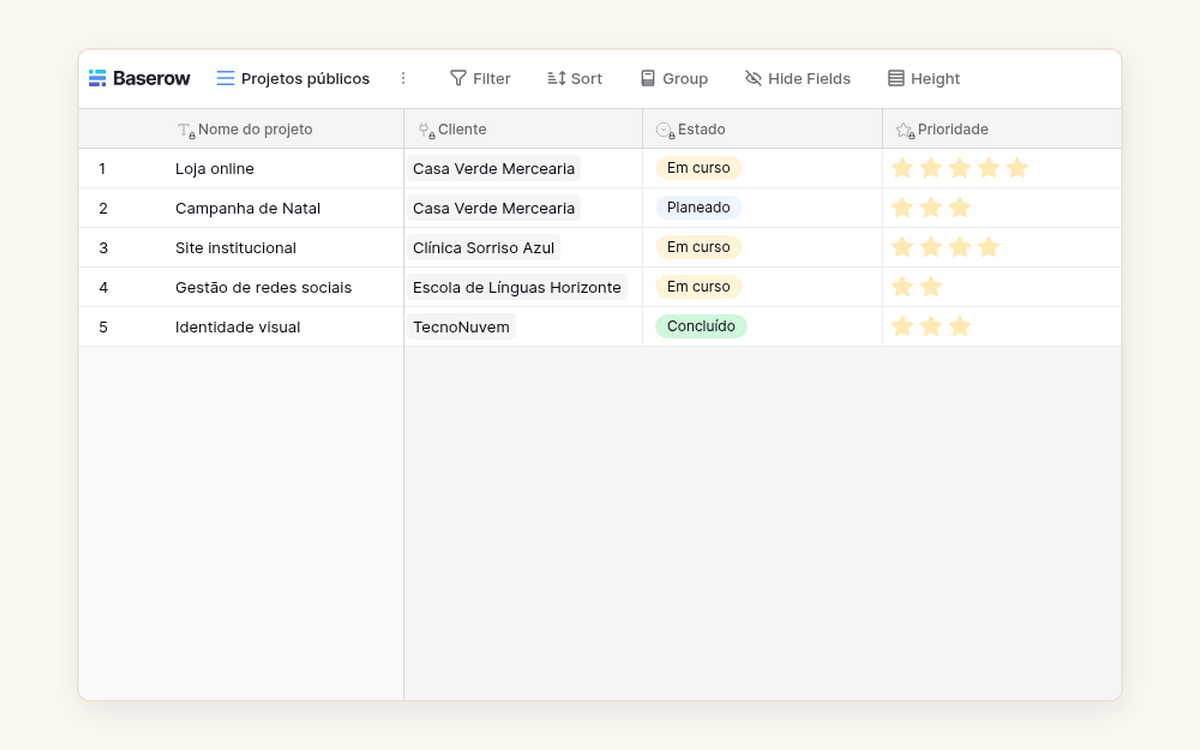Click the Escola de Línguas Horizonte client tag
Image resolution: width=1200 pixels, height=750 pixels.
click(x=517, y=287)
